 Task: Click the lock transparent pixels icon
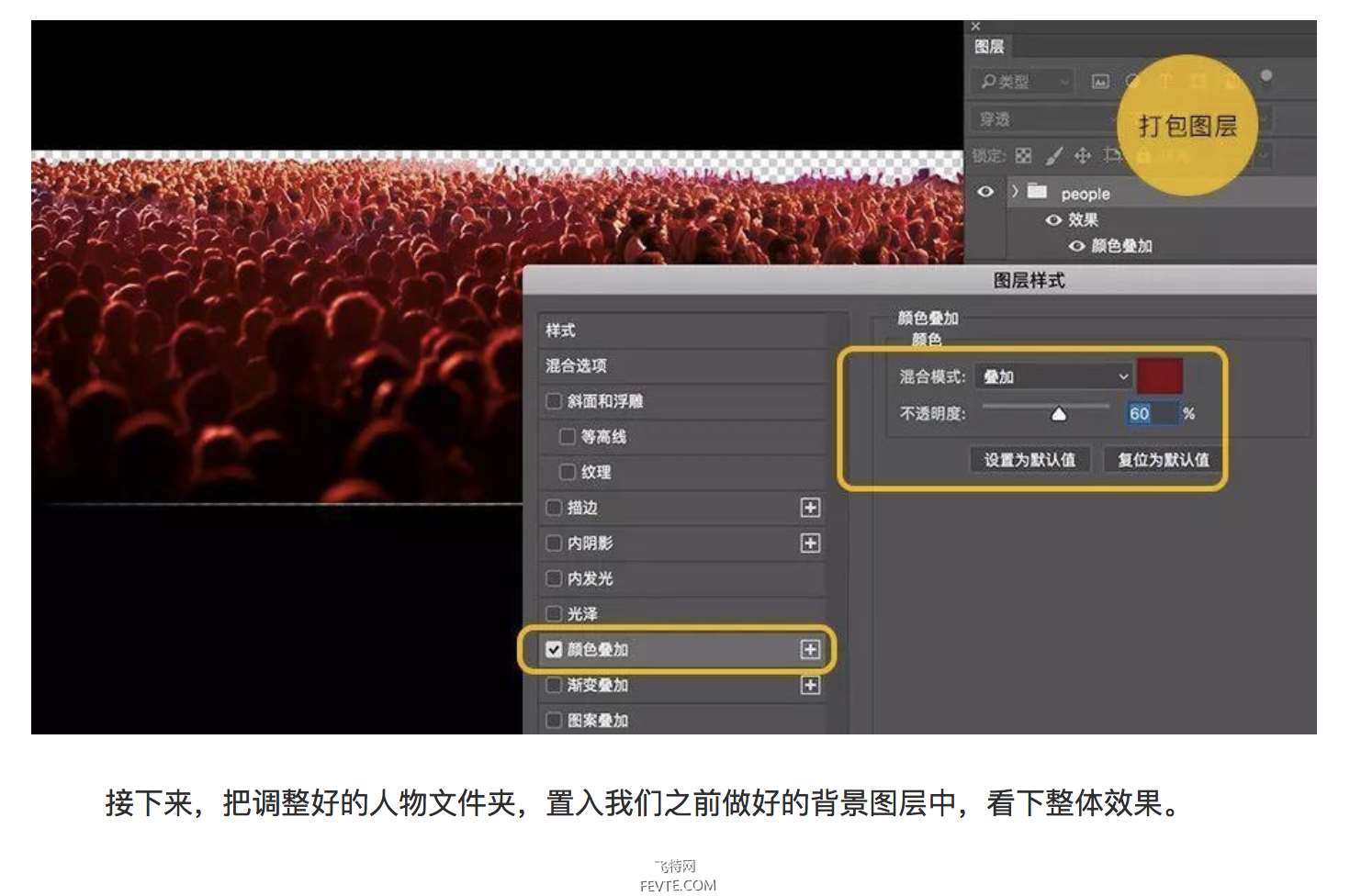pos(1024,156)
